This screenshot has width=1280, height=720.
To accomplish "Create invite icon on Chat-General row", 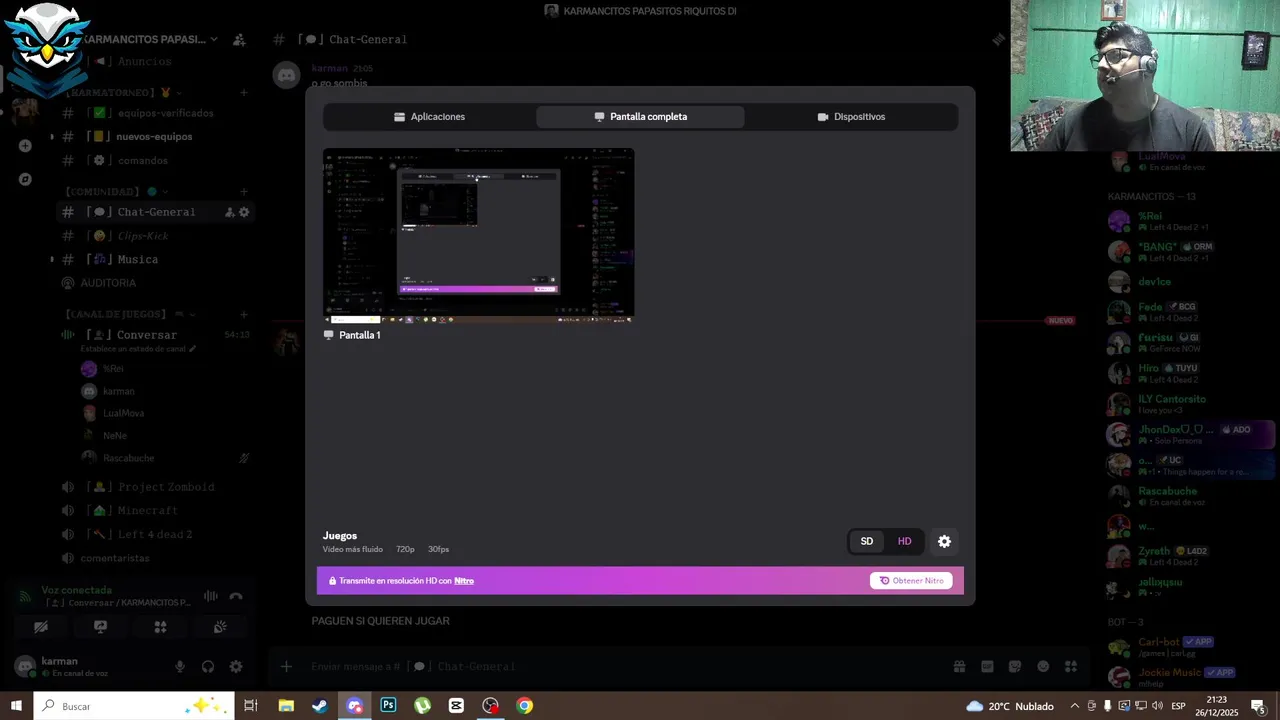I will (229, 212).
